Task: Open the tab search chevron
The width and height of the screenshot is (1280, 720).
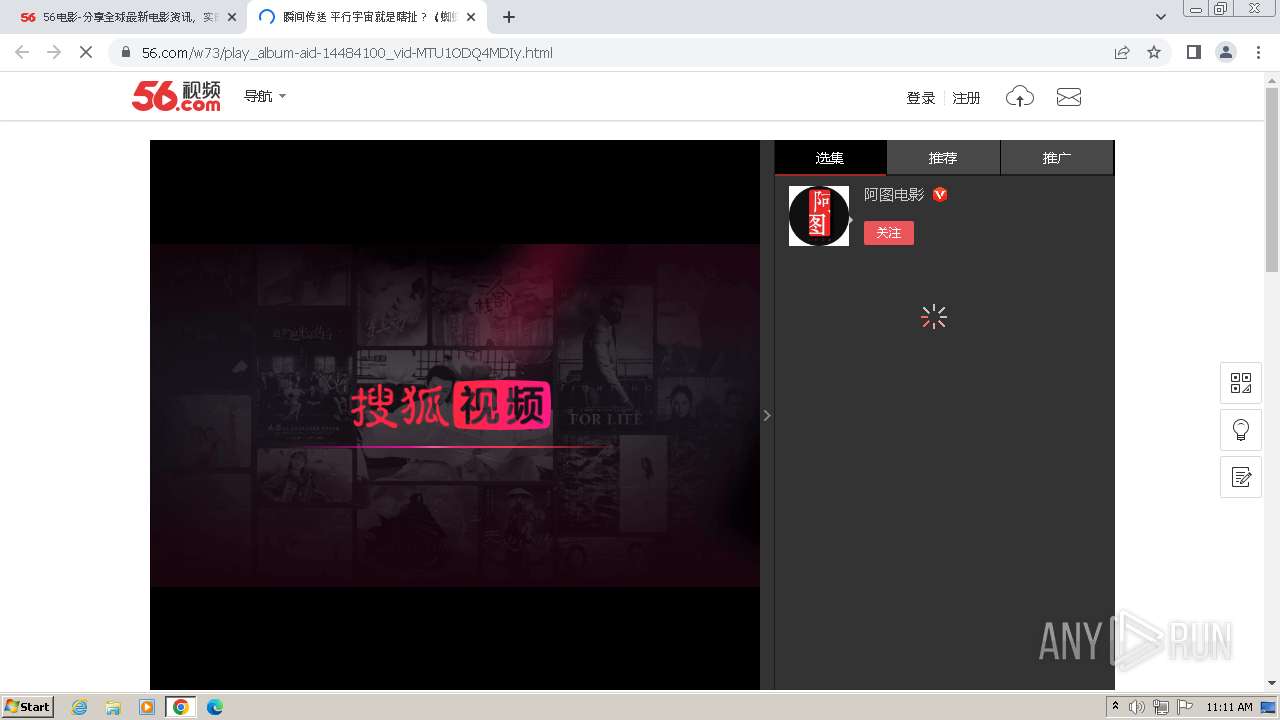Action: (1161, 17)
